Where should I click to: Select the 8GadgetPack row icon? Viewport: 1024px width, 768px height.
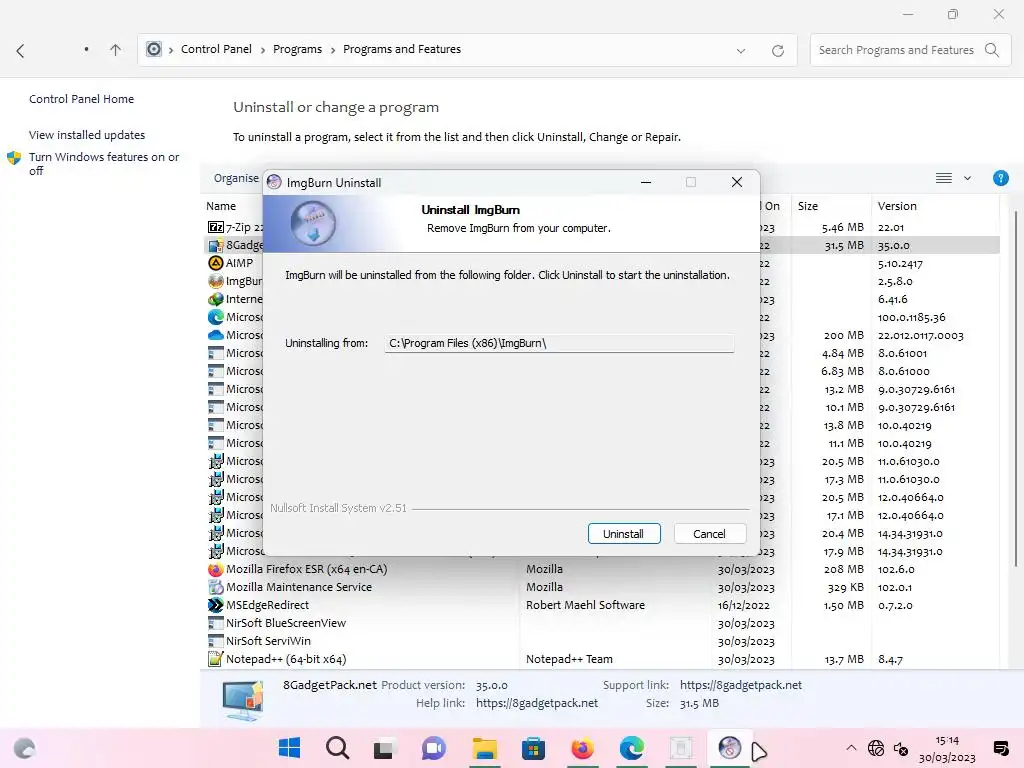pos(216,245)
